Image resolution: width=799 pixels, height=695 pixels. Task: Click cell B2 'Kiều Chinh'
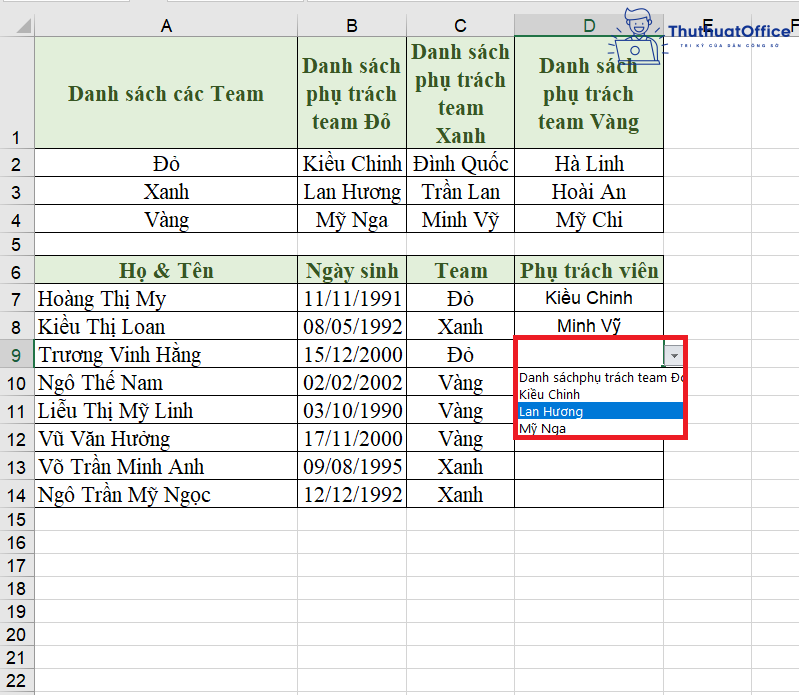[352, 163]
